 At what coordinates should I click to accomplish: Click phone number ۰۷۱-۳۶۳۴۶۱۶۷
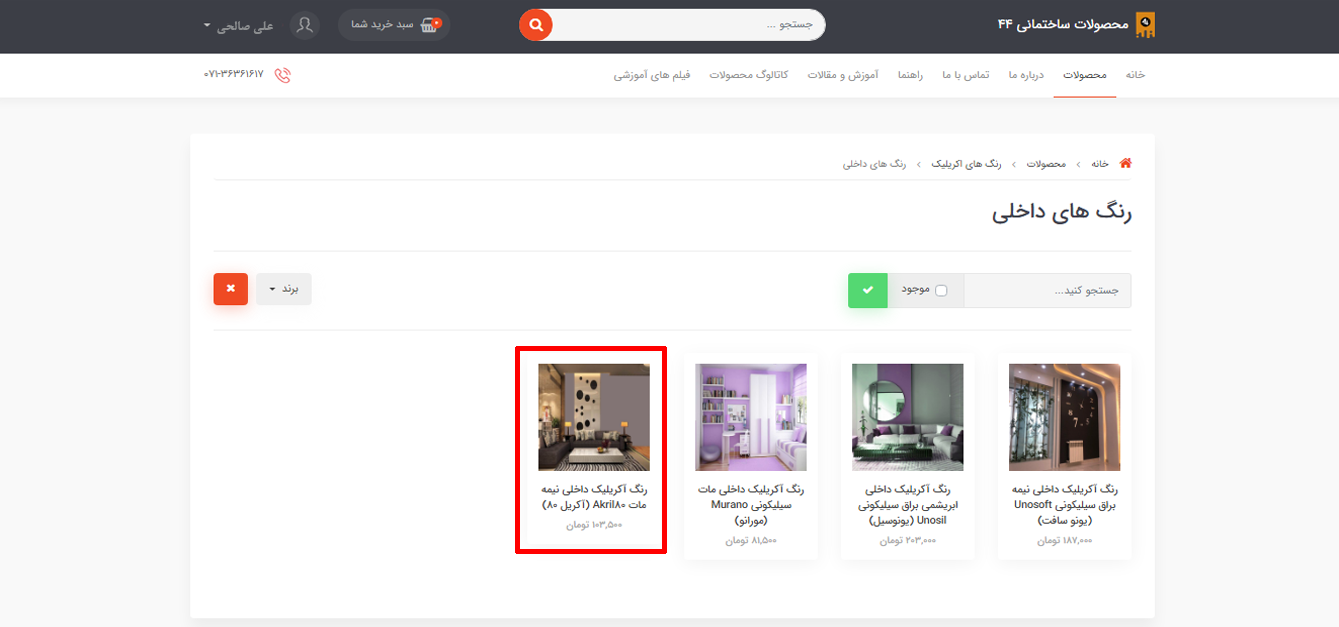[x=234, y=75]
